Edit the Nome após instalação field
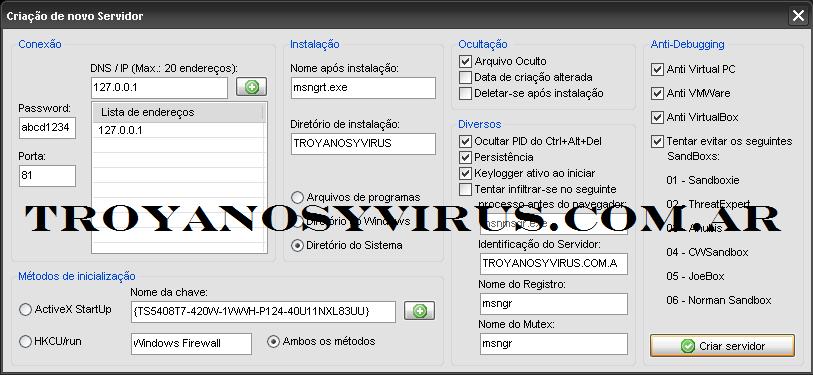 point(363,88)
